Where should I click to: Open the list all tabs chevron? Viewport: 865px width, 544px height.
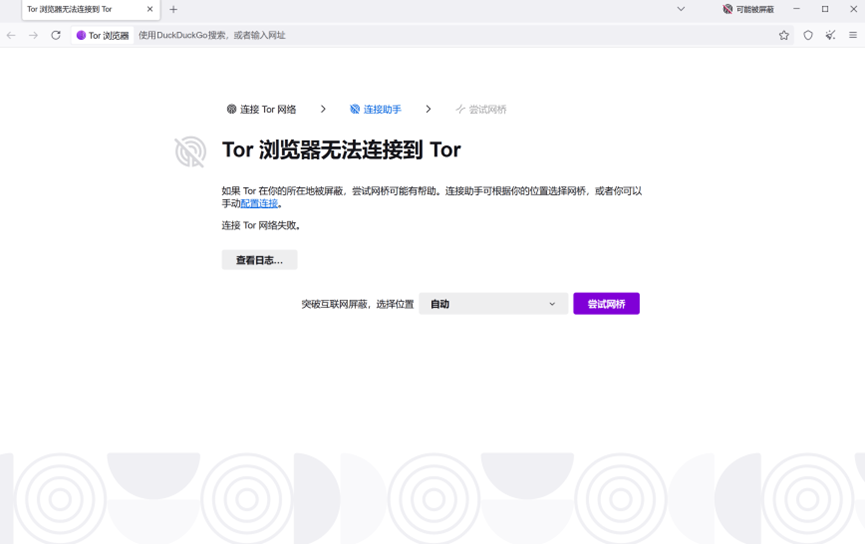[x=681, y=9]
